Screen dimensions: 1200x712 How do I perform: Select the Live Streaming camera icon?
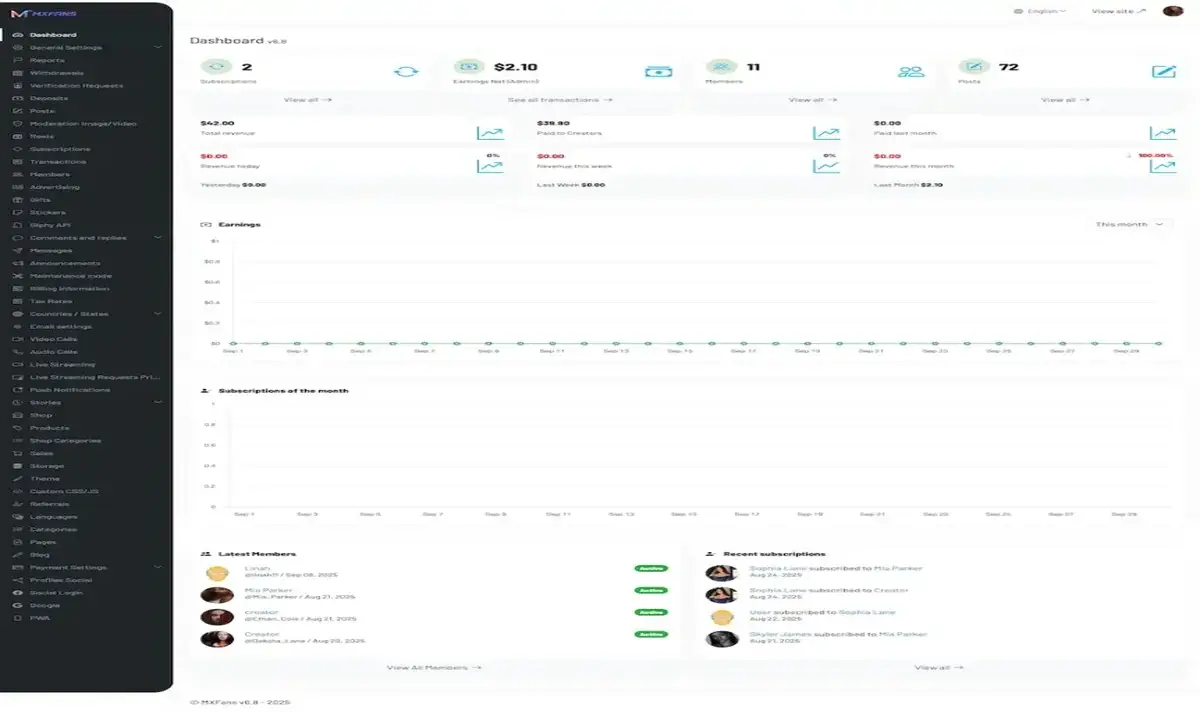click(18, 364)
